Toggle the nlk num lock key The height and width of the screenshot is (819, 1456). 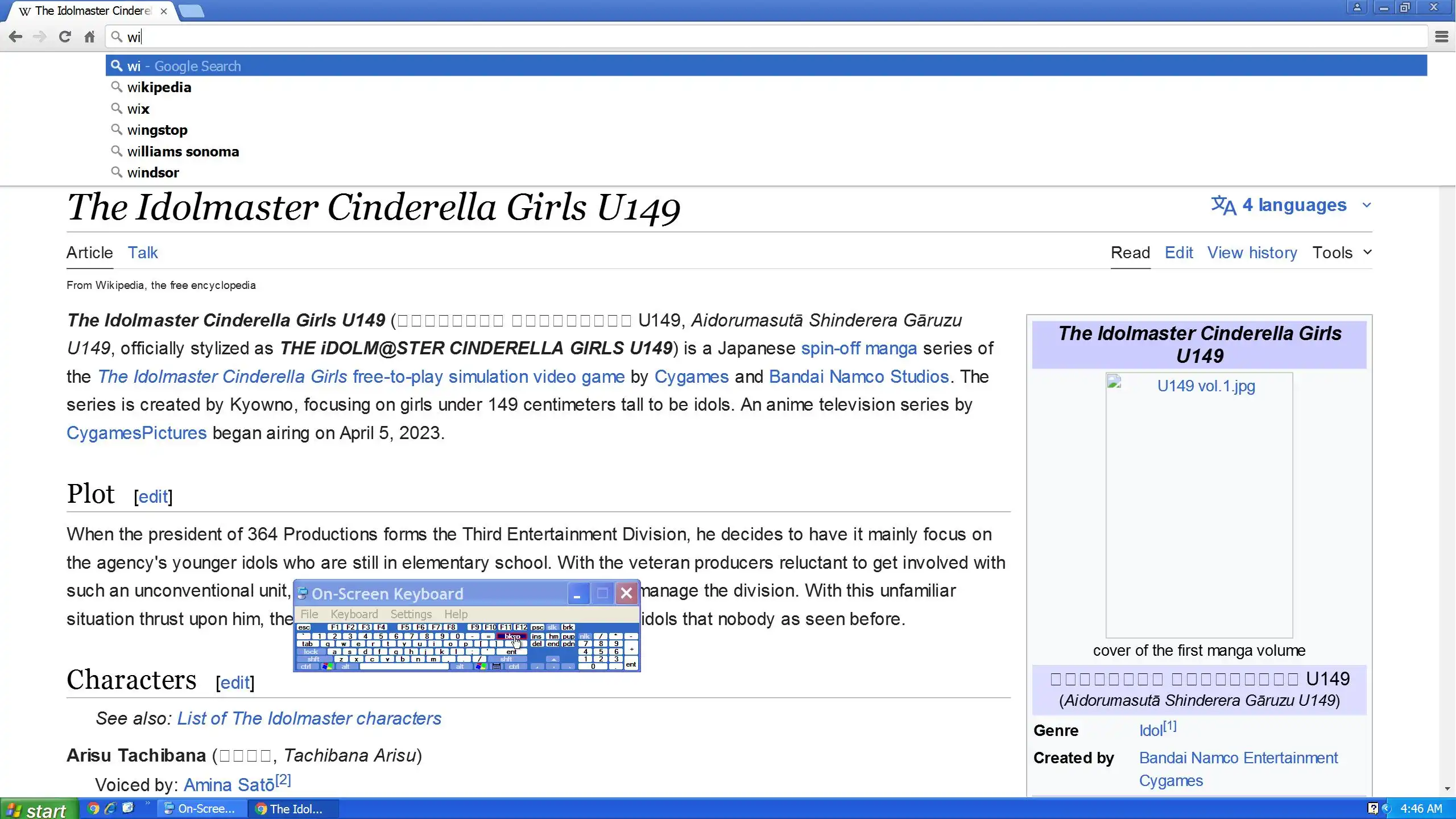pos(585,636)
